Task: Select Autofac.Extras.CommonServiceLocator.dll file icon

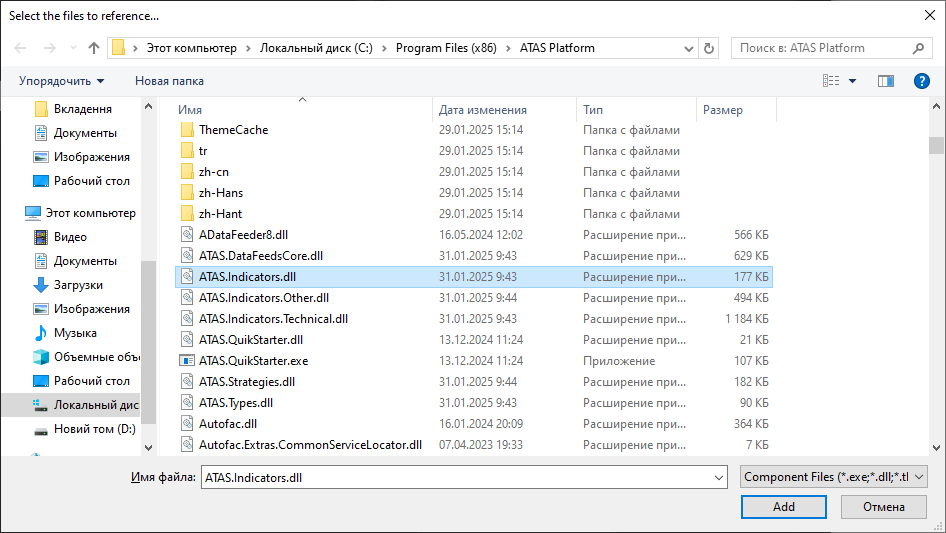Action: (187, 445)
